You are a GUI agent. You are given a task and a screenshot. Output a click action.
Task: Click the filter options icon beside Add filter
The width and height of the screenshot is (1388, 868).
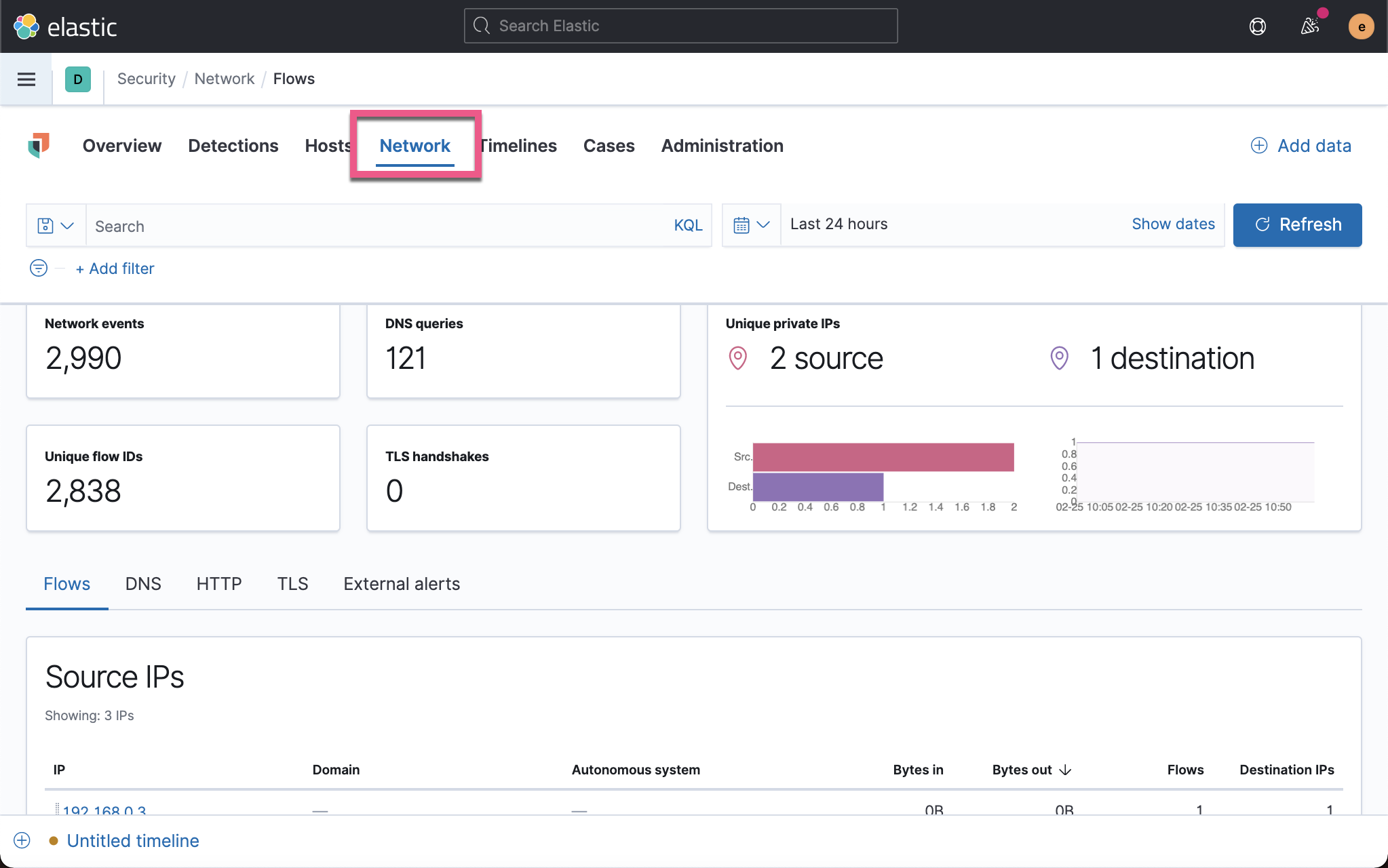point(39,268)
